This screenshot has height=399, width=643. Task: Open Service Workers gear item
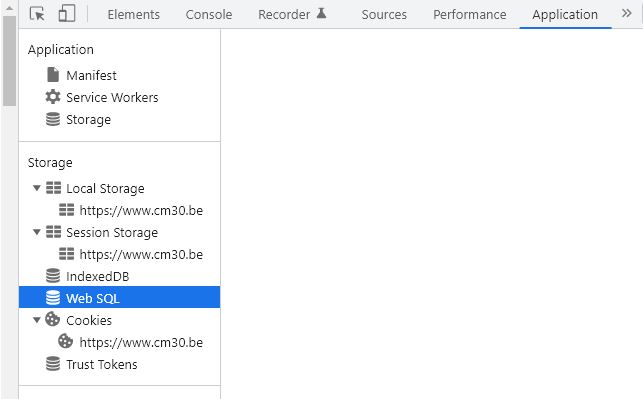pyautogui.click(x=102, y=97)
